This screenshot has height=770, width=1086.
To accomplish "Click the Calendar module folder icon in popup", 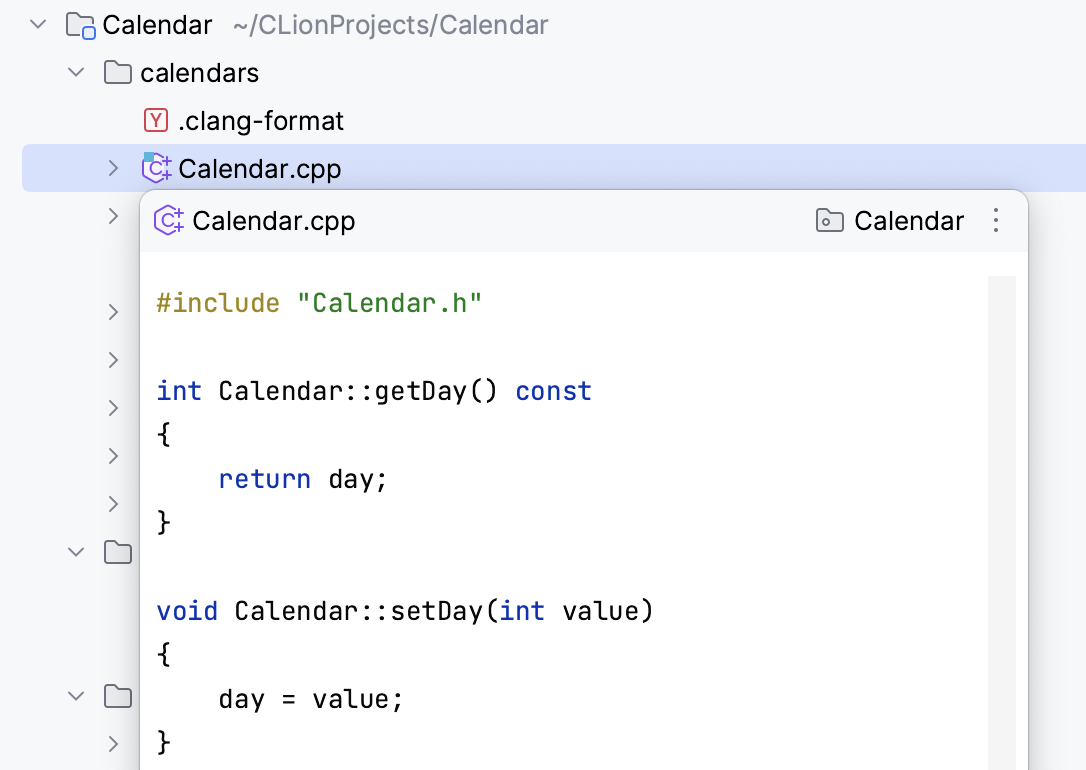I will click(830, 221).
